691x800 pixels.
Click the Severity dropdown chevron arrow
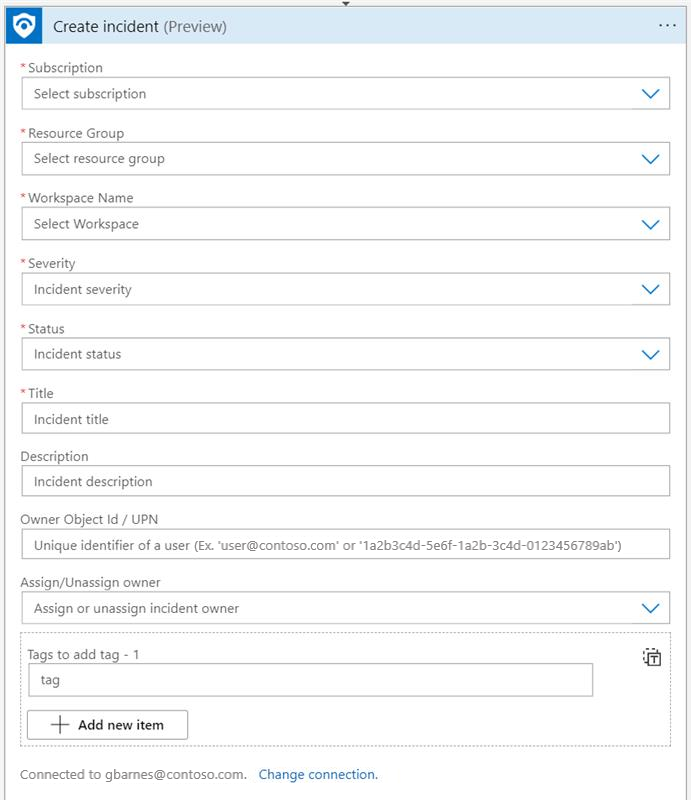coord(650,290)
